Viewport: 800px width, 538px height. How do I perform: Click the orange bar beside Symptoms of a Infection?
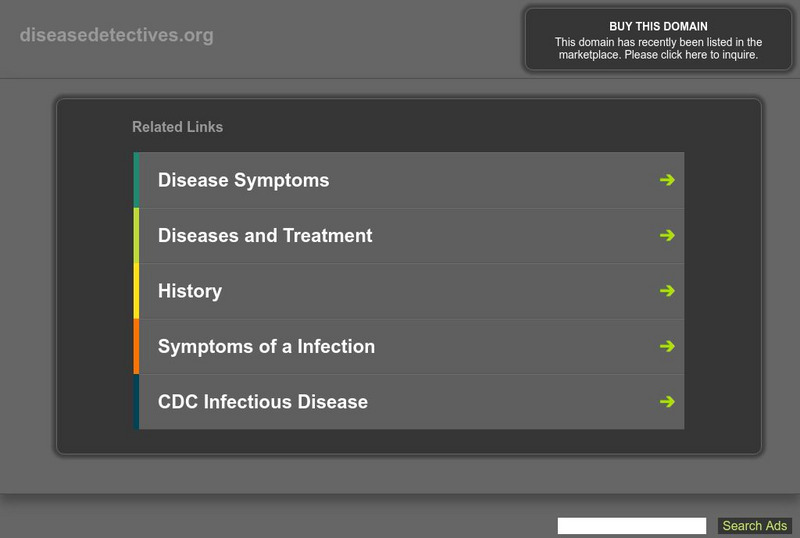136,347
